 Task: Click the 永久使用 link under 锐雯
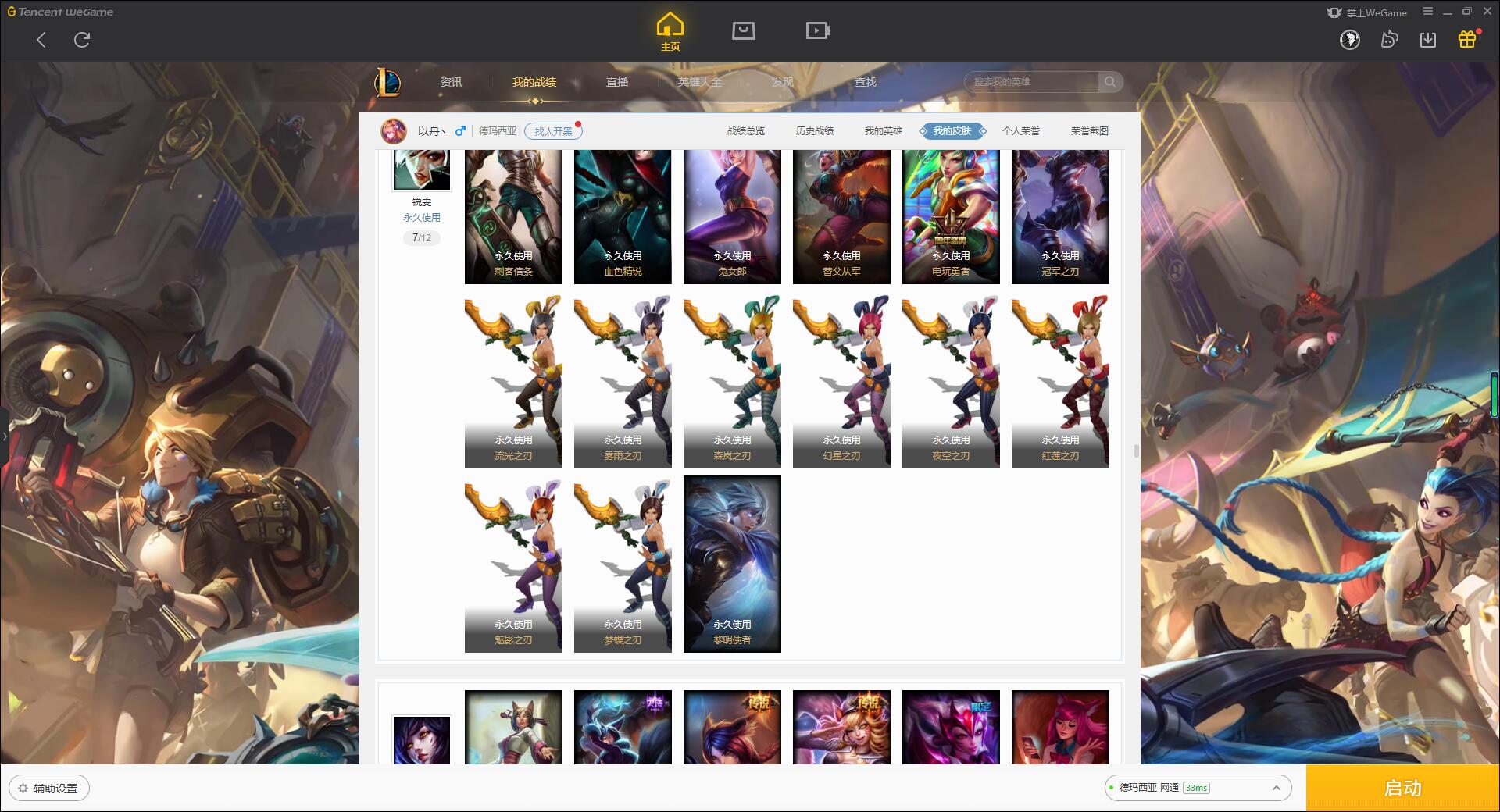click(x=422, y=218)
